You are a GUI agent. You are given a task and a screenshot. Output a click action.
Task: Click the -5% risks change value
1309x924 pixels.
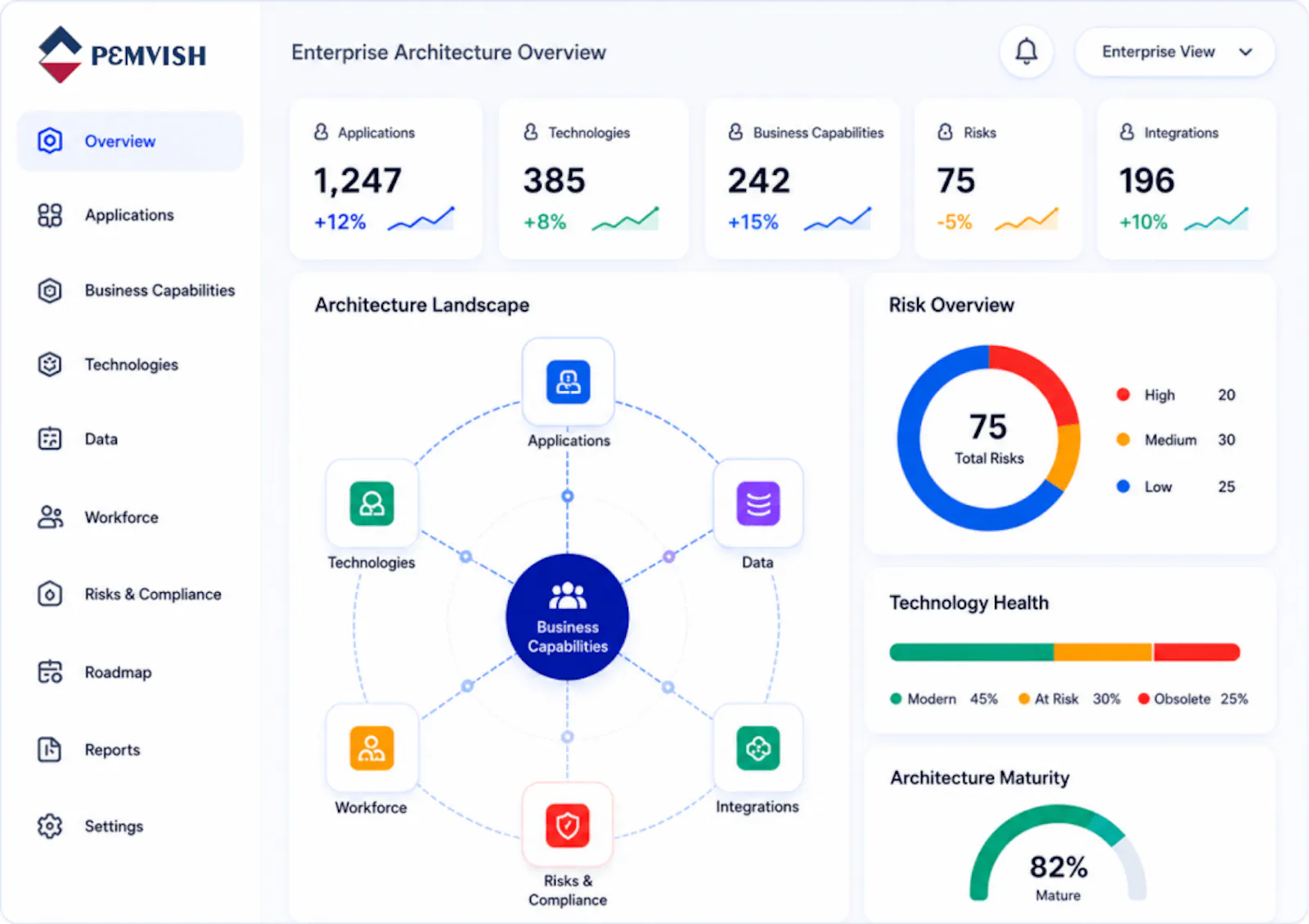click(x=955, y=222)
